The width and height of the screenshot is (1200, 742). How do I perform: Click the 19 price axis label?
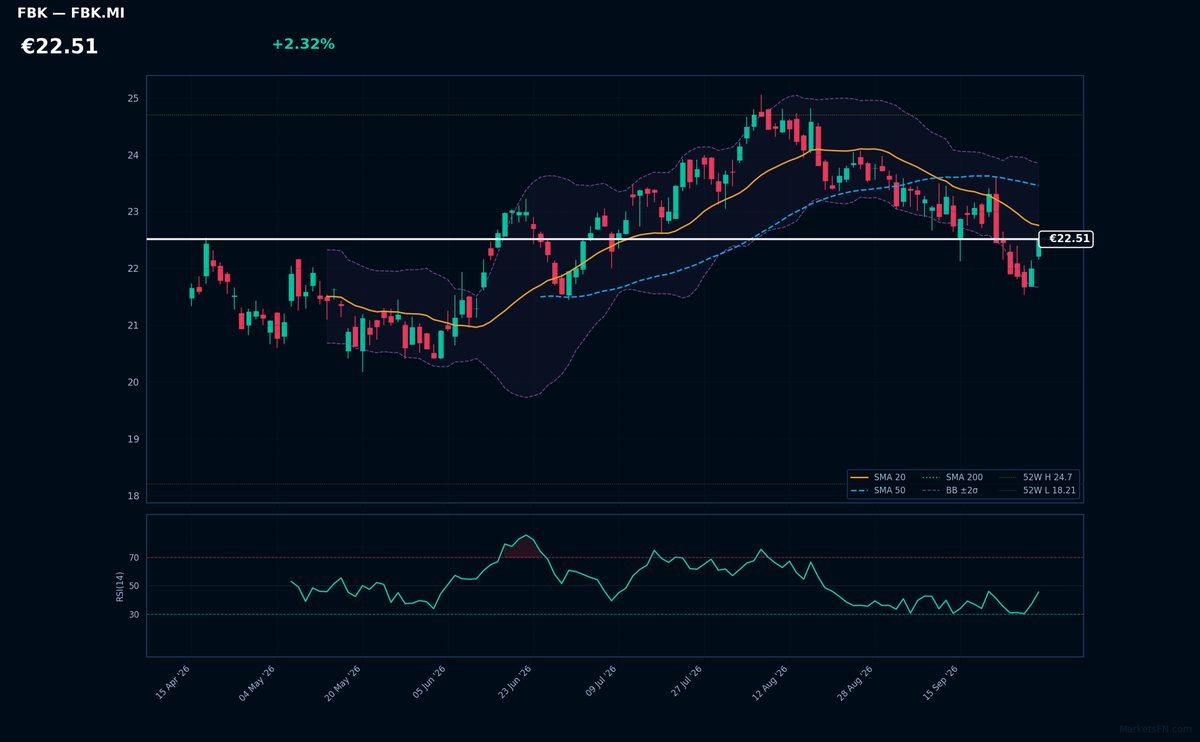tap(133, 439)
